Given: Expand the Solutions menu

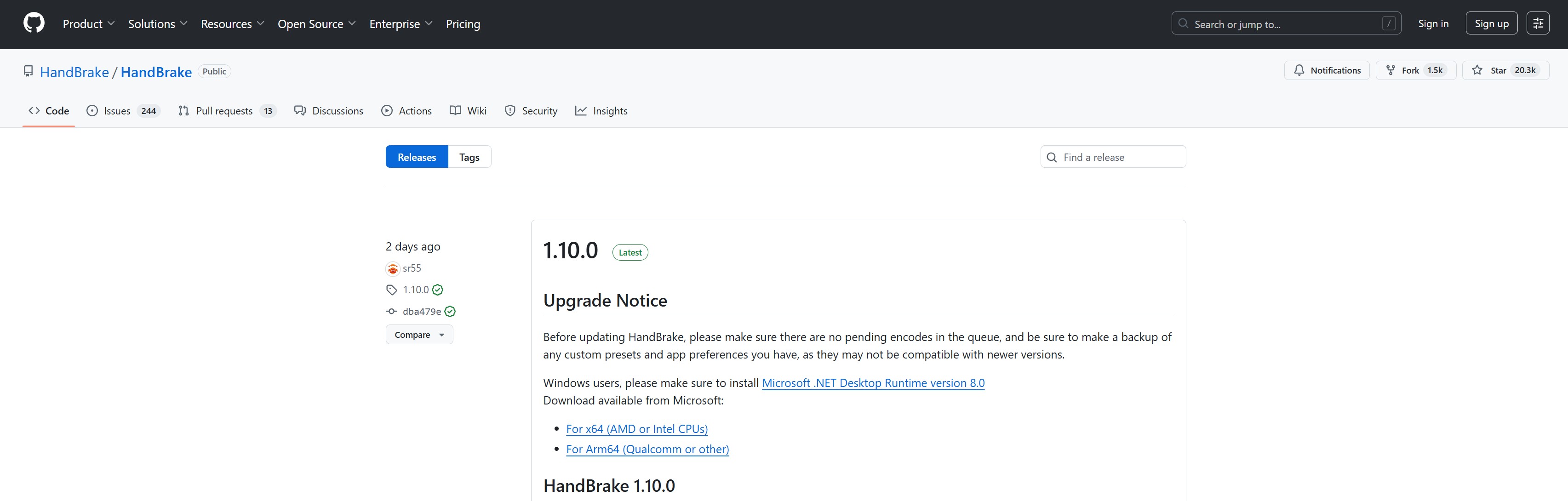Looking at the screenshot, I should point(157,24).
